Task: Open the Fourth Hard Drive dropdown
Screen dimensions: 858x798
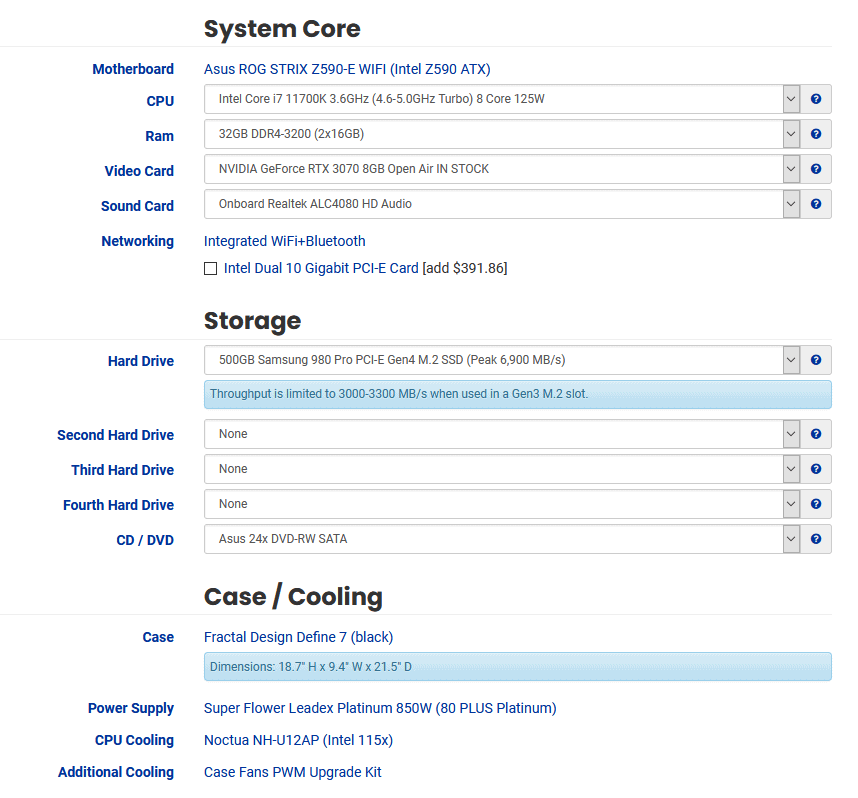Action: tap(502, 504)
